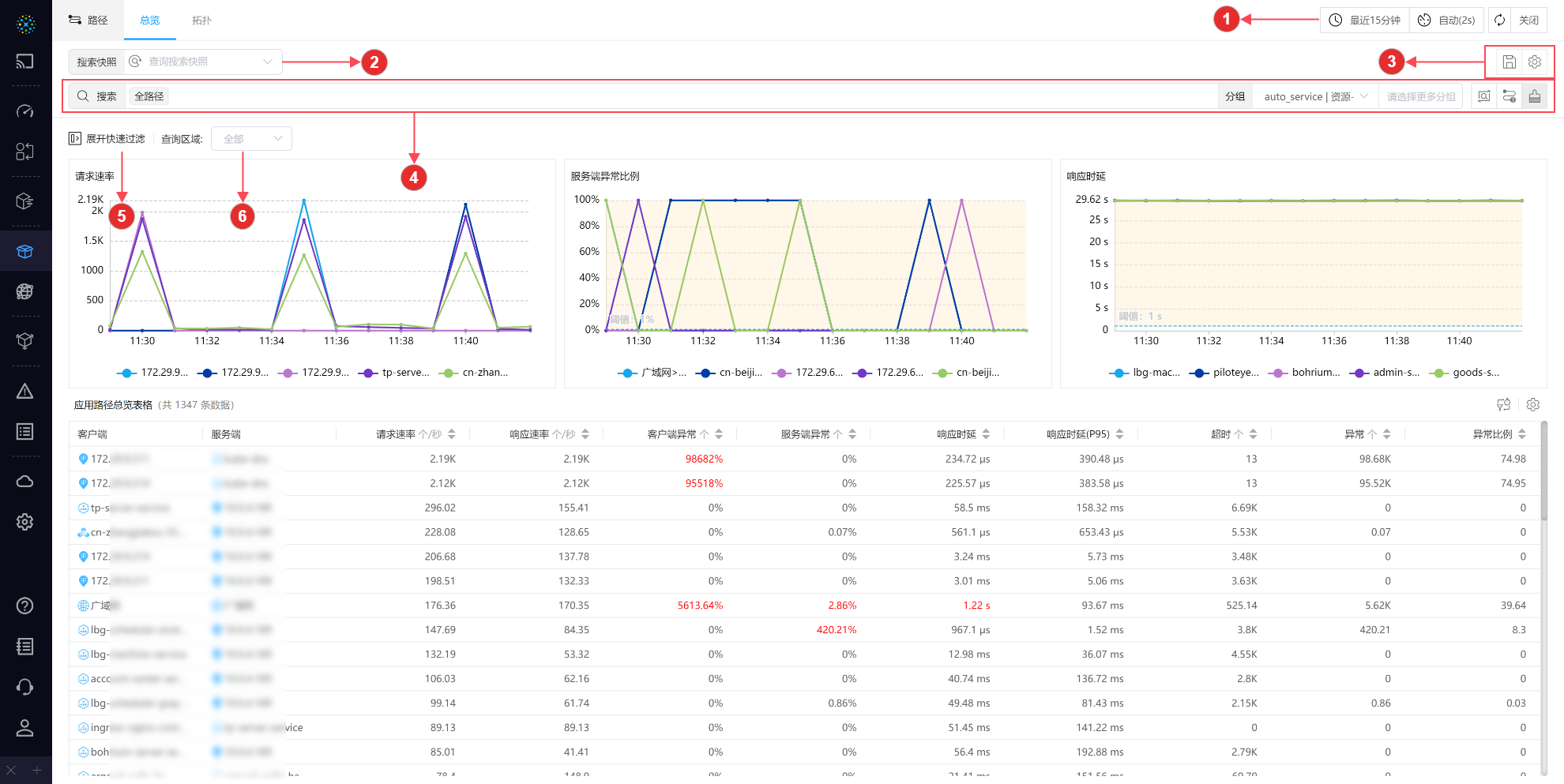Open the table settings gear above 异常比例
Screen dimensions: 1564x784
pyautogui.click(x=1532, y=405)
